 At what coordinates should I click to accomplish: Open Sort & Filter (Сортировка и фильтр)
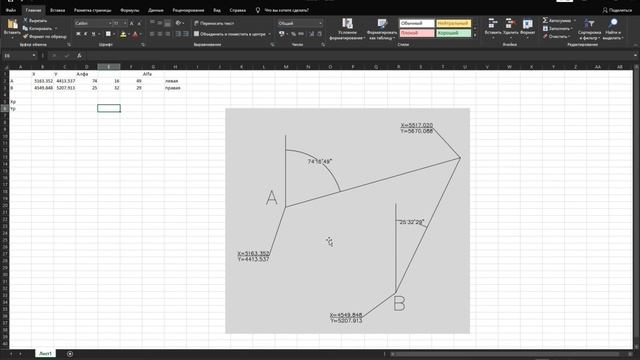[589, 29]
